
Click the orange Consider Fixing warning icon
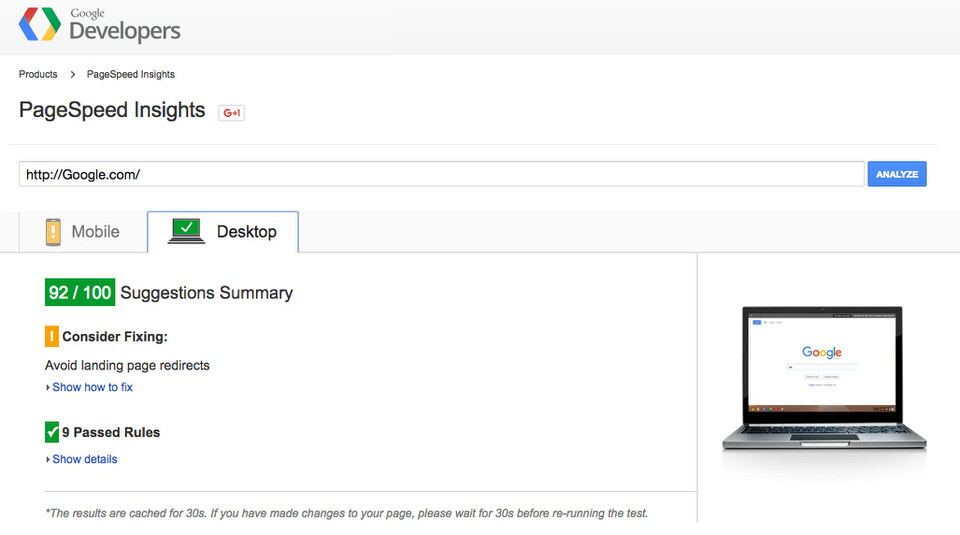click(x=51, y=337)
